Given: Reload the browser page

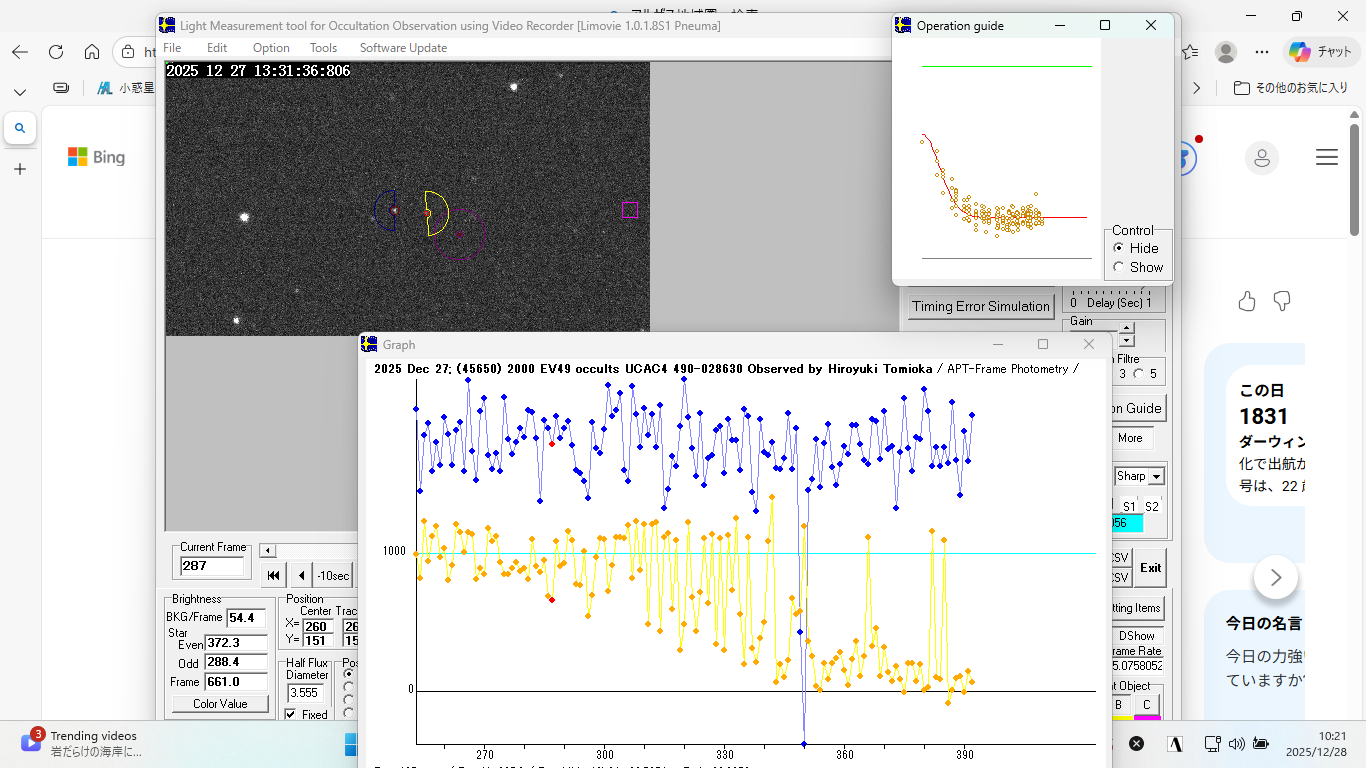Looking at the screenshot, I should coord(56,52).
